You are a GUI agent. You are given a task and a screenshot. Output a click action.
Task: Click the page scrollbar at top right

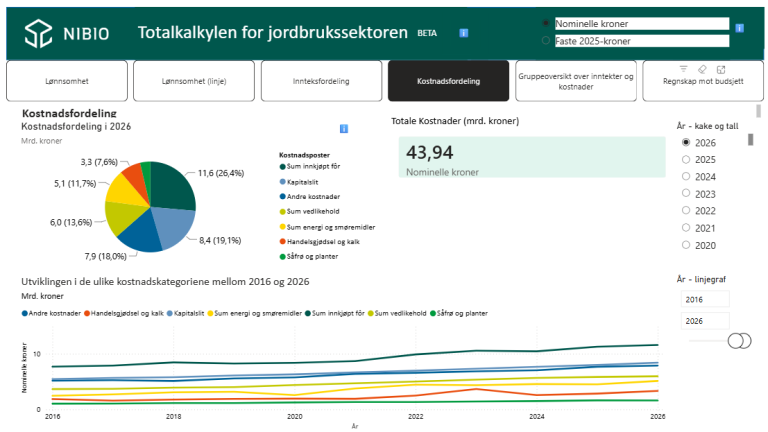coord(759,111)
